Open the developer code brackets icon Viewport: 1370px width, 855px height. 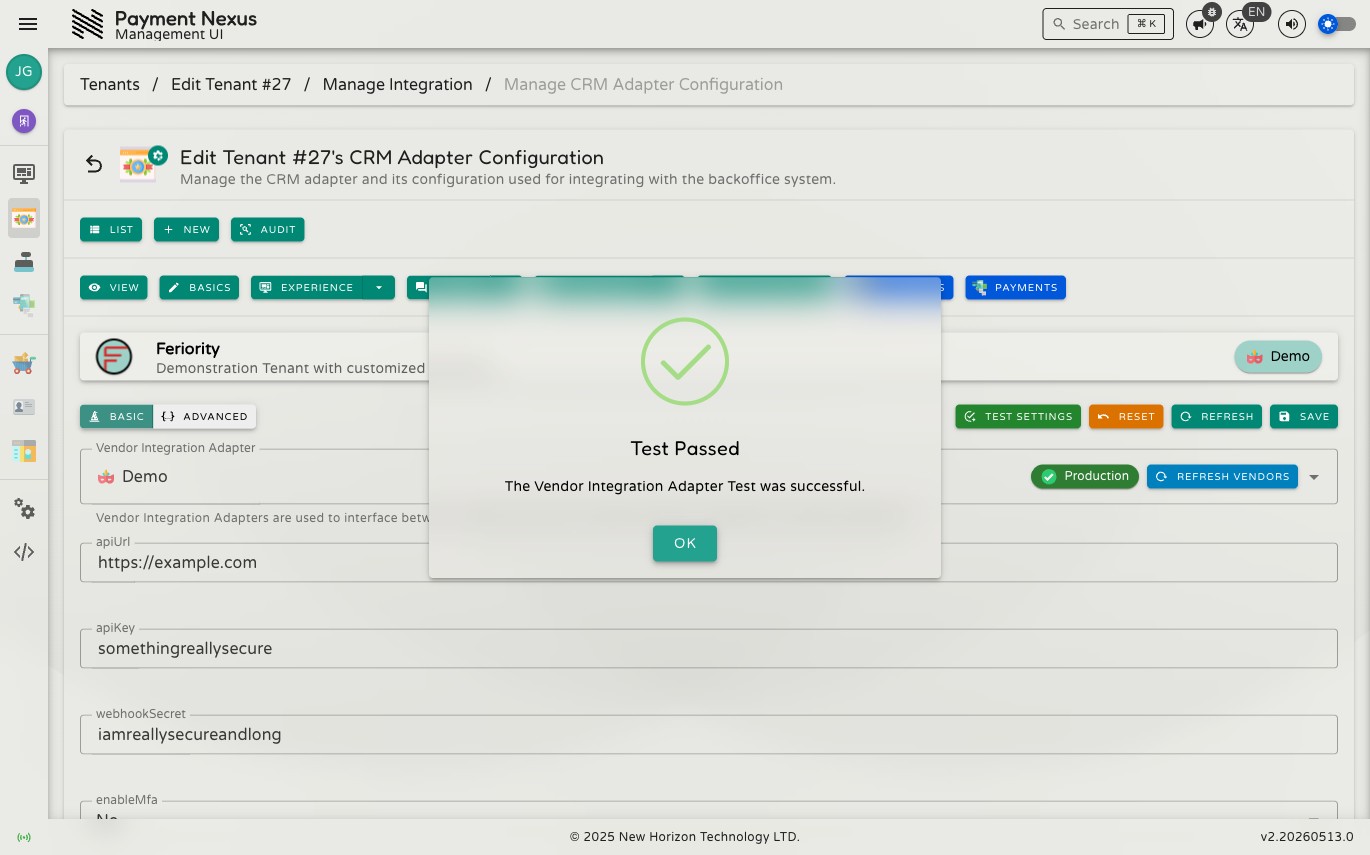[24, 552]
